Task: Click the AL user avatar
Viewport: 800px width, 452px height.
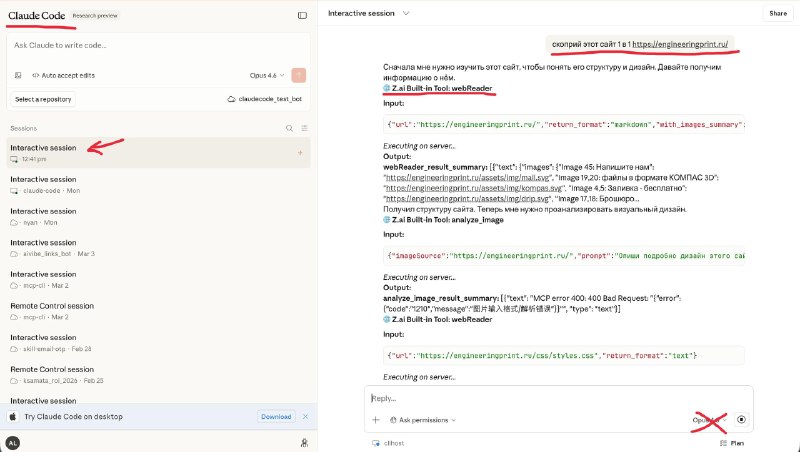Action: [x=13, y=441]
